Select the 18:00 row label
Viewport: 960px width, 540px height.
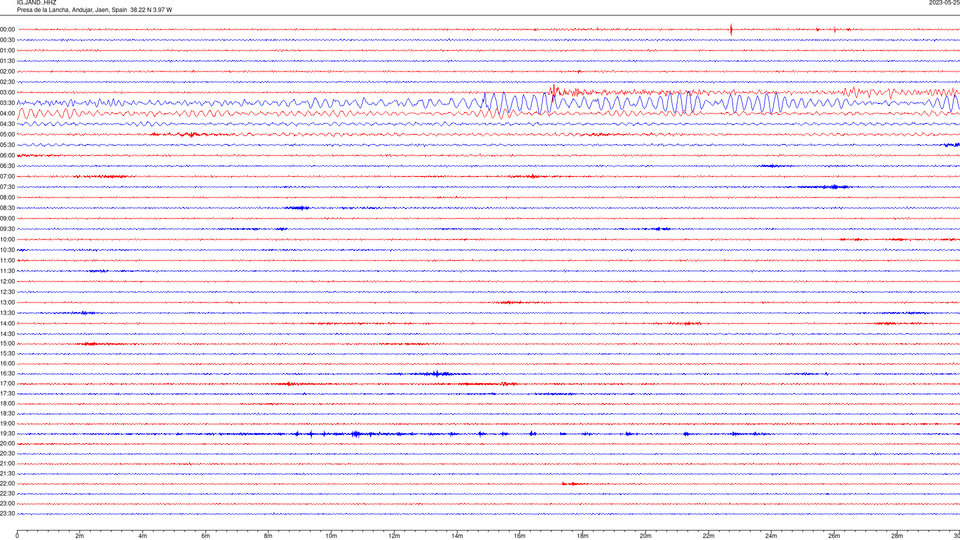7,403
